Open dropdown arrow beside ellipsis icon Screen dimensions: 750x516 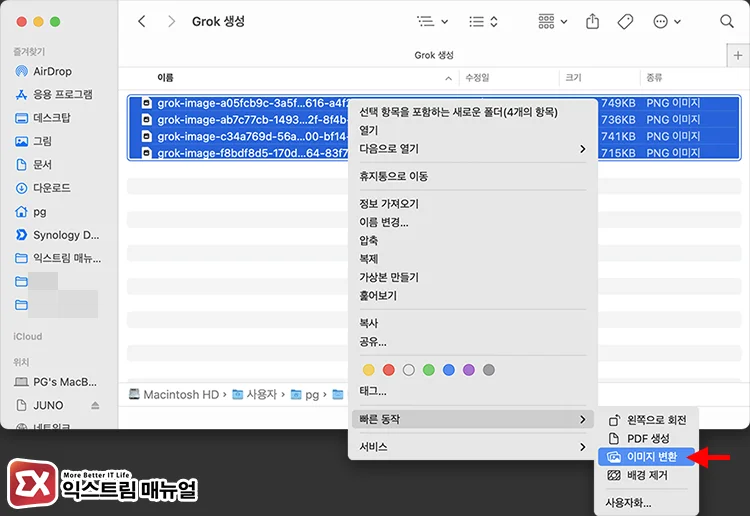pyautogui.click(x=677, y=22)
